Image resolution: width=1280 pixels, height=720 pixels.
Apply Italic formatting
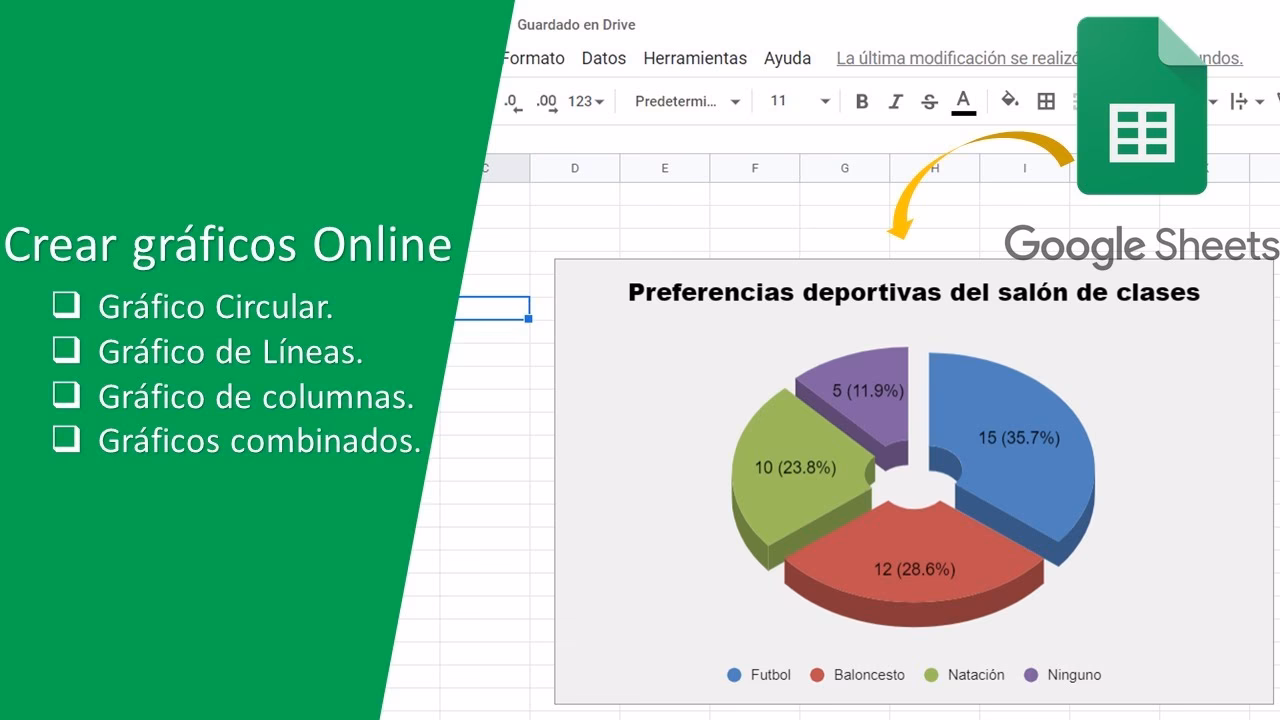tap(896, 101)
